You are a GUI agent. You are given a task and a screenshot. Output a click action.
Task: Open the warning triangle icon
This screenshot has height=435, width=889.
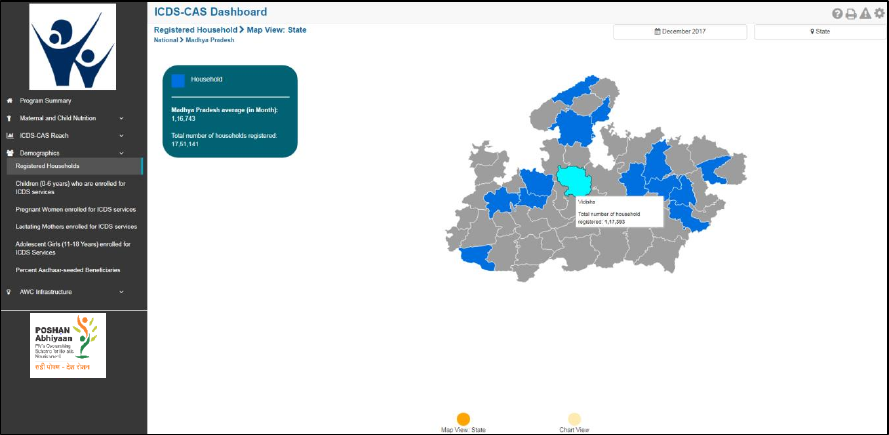pos(865,14)
